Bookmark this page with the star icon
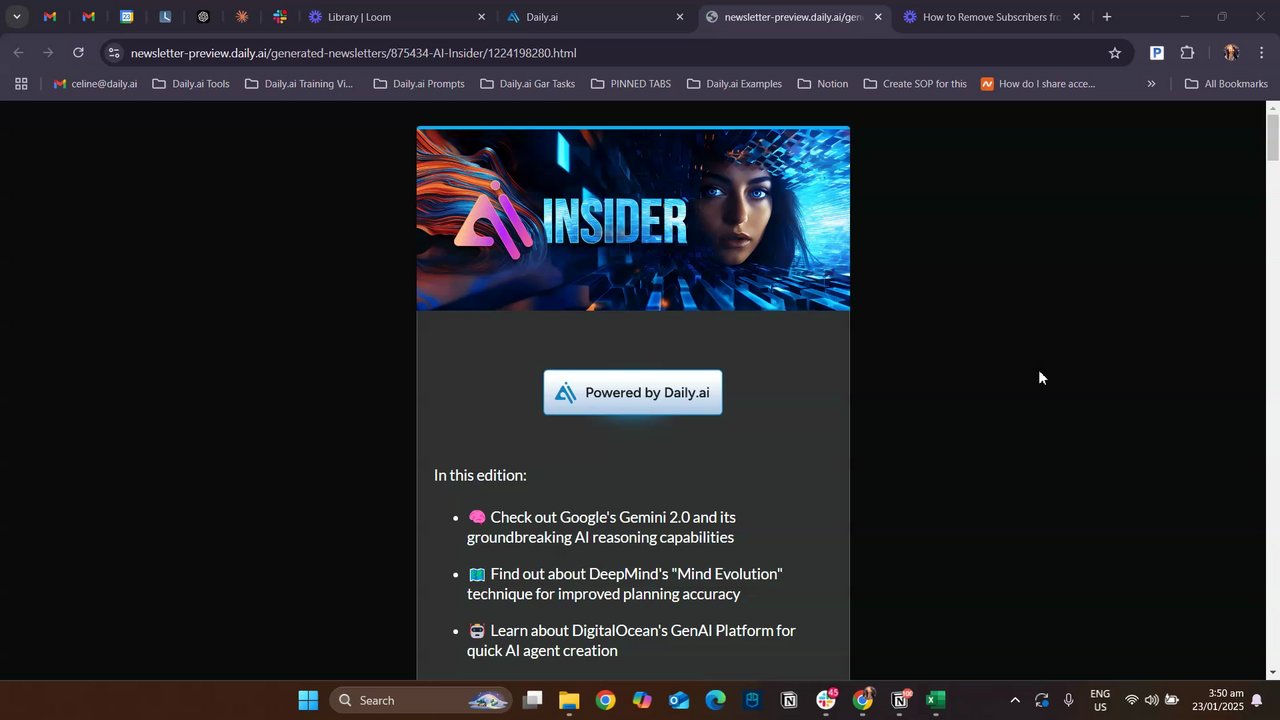Image resolution: width=1280 pixels, height=720 pixels. pos(1115,53)
